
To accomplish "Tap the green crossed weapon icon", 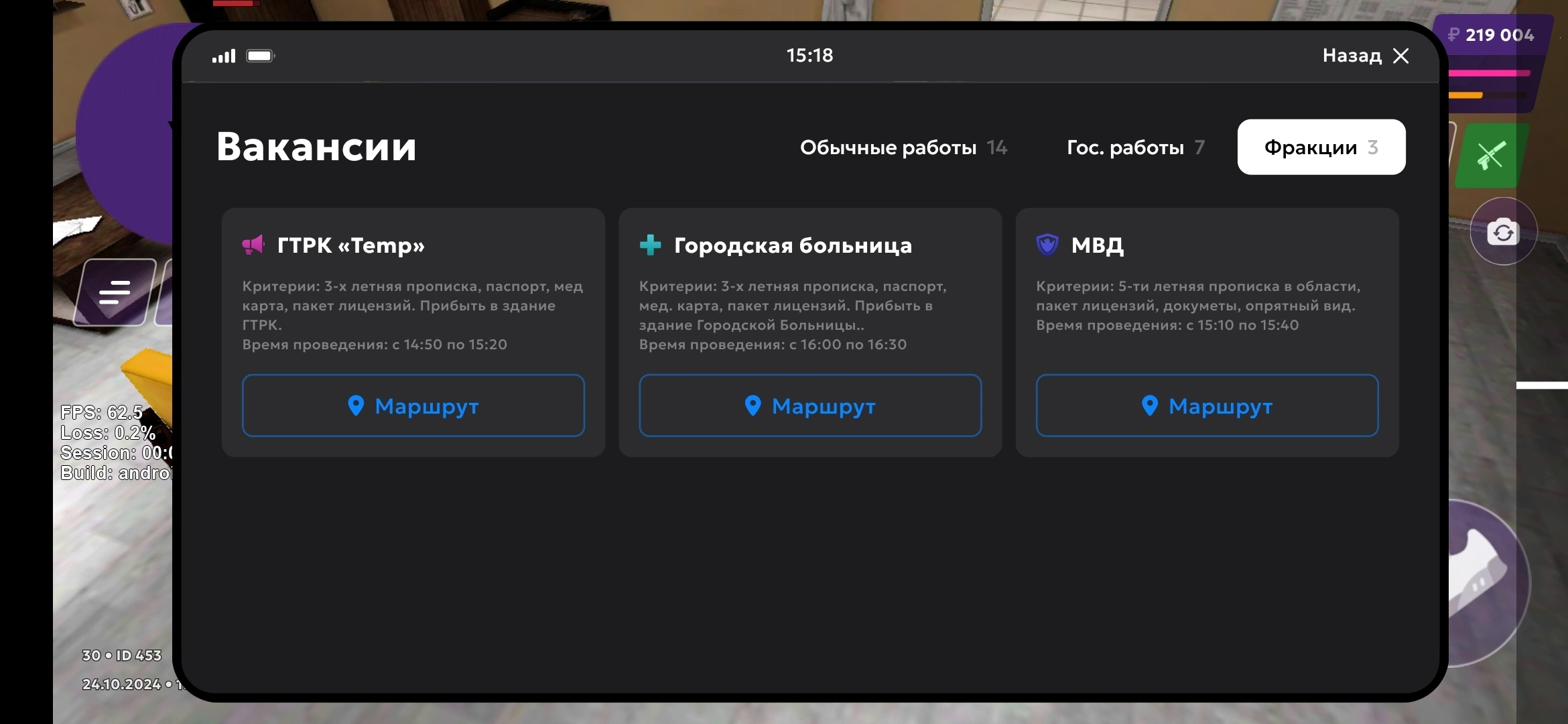I will pyautogui.click(x=1491, y=156).
